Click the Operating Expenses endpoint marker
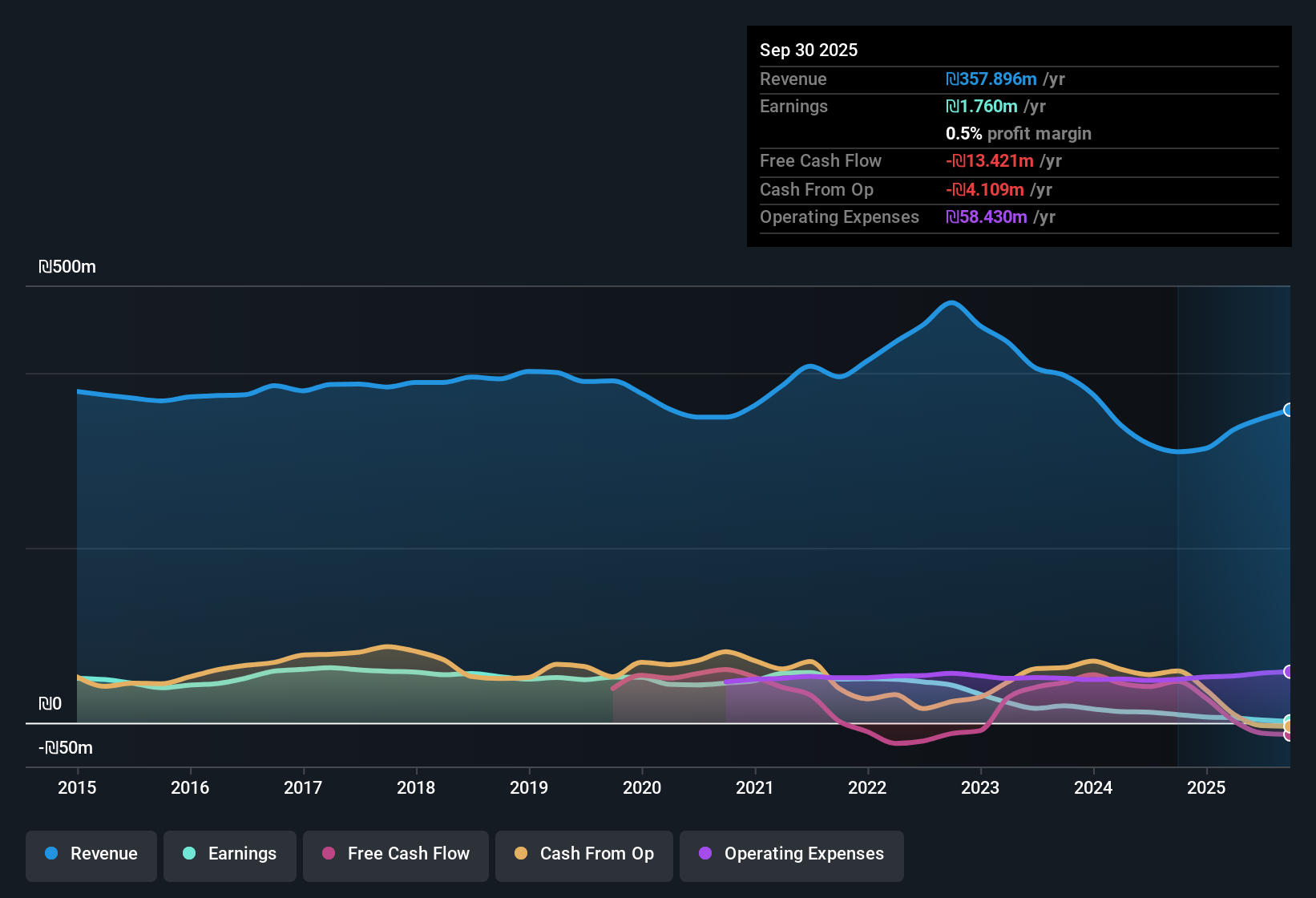Viewport: 1316px width, 898px height. point(1288,671)
